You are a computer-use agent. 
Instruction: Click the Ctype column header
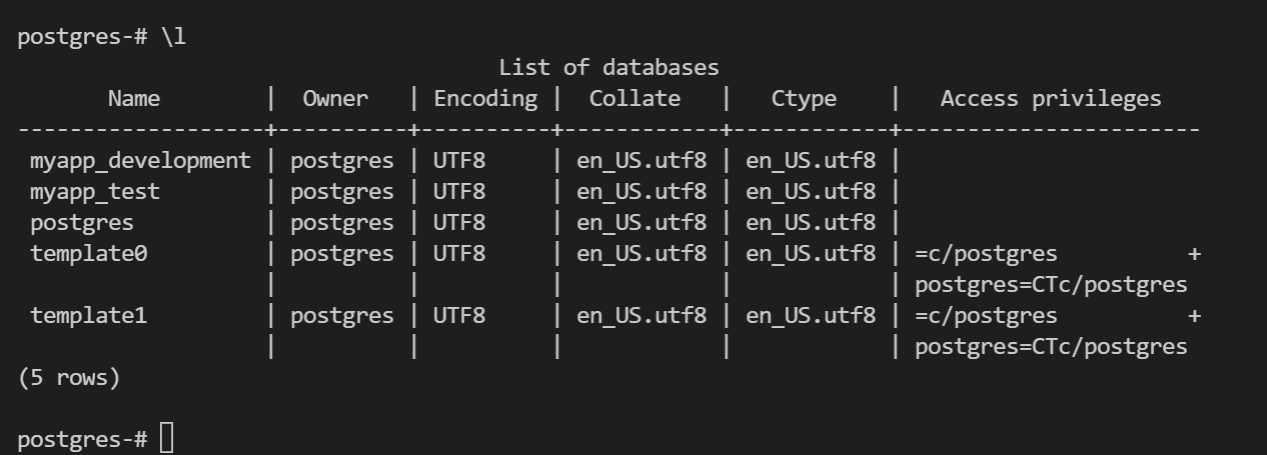804,99
